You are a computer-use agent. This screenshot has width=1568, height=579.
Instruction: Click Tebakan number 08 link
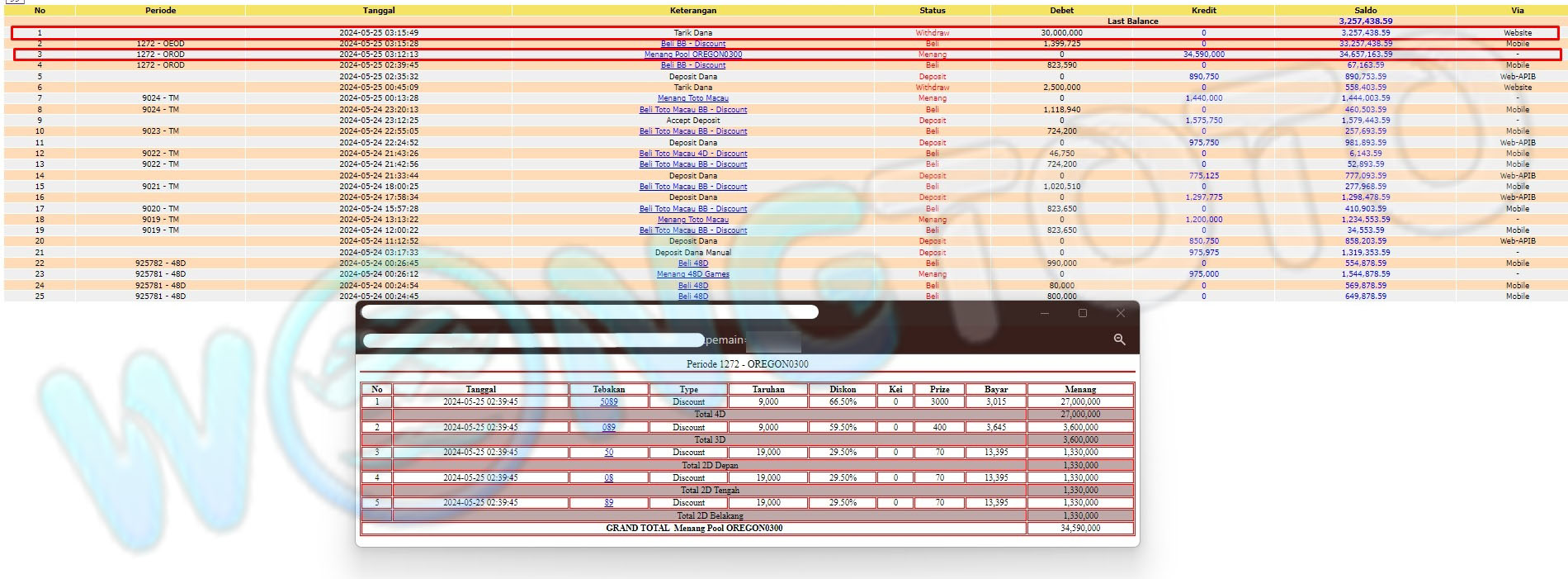[x=608, y=478]
